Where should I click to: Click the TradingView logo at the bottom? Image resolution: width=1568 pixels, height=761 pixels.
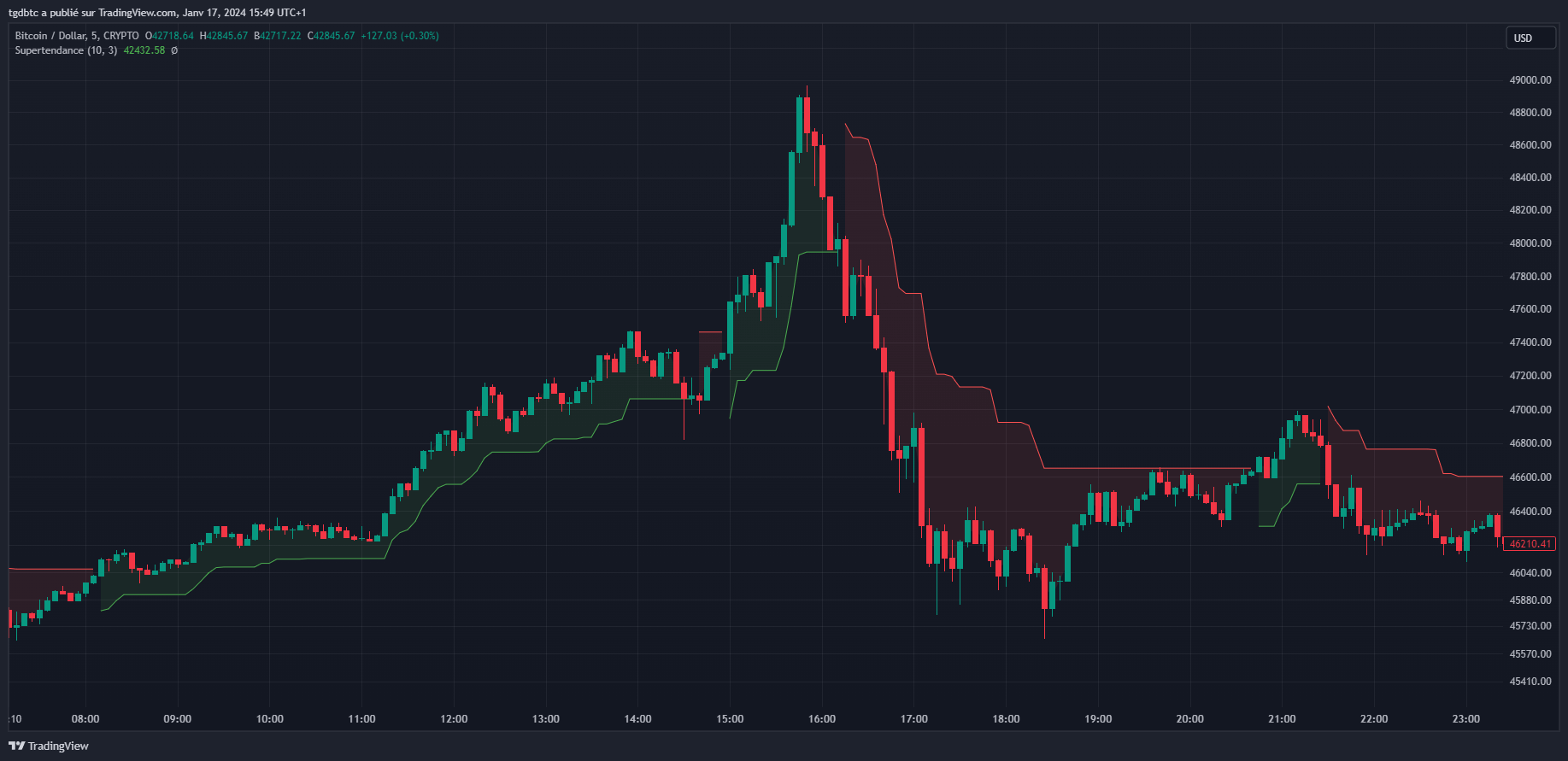[x=49, y=746]
